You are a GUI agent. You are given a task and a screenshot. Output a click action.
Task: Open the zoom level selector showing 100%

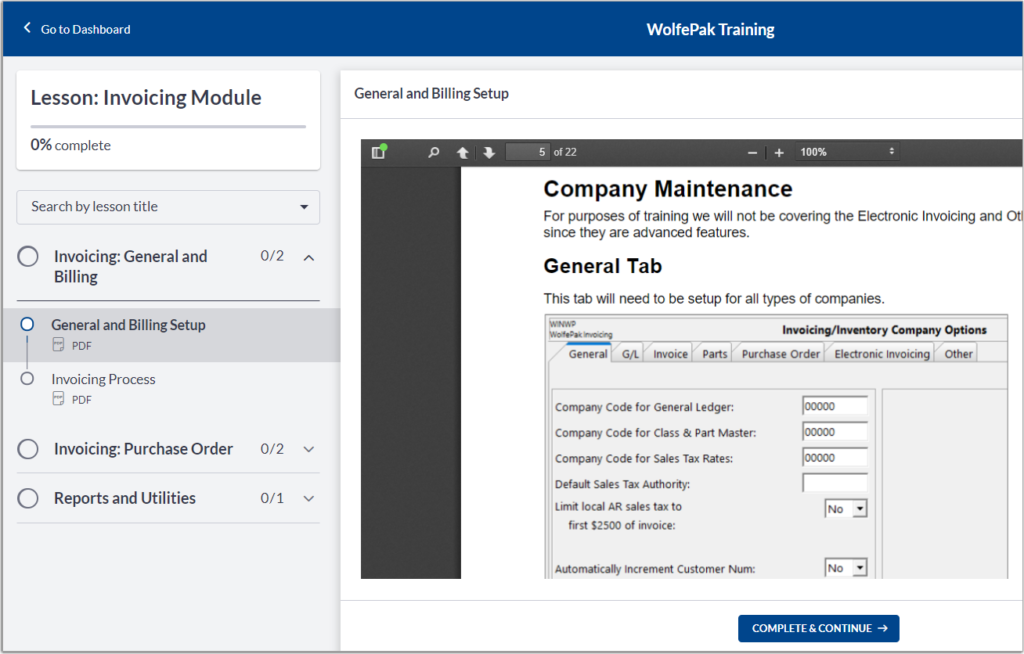click(x=846, y=151)
